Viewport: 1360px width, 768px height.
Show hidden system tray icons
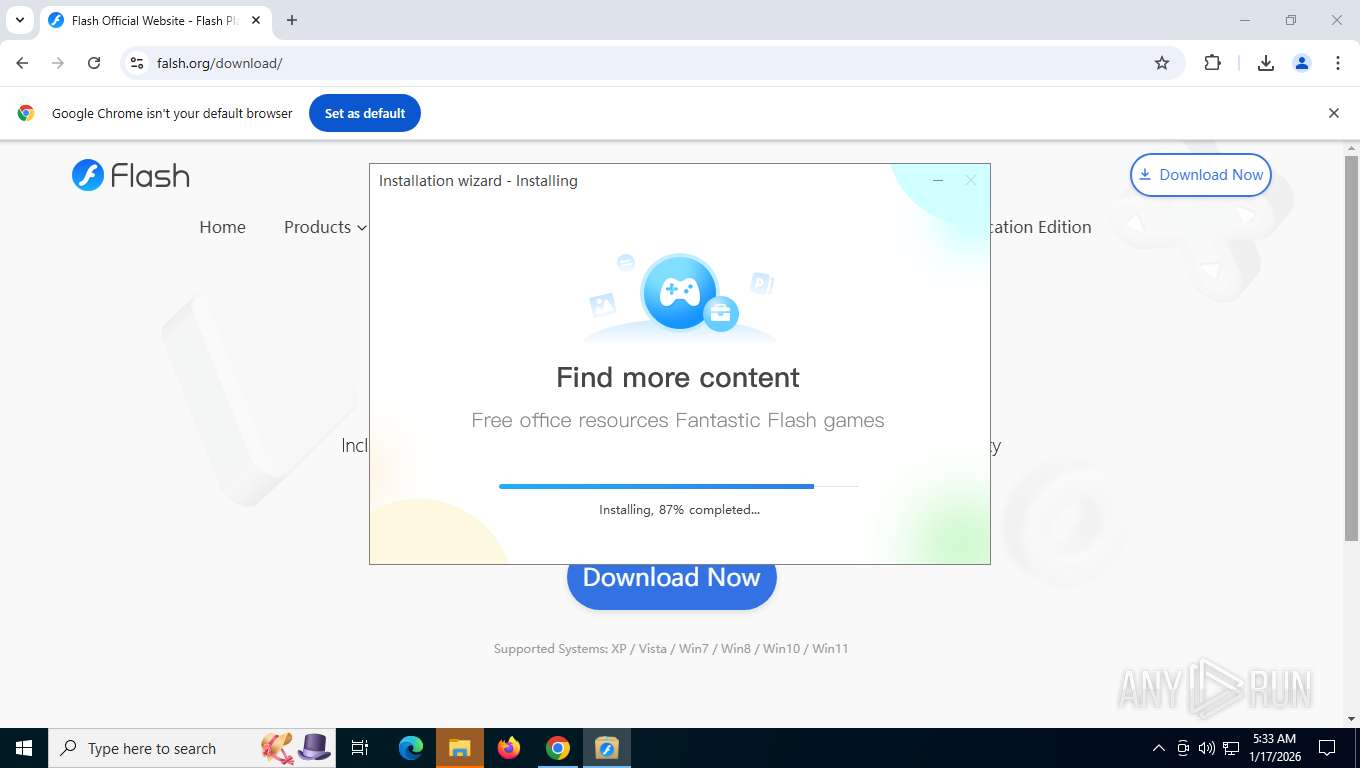pyautogui.click(x=1159, y=748)
